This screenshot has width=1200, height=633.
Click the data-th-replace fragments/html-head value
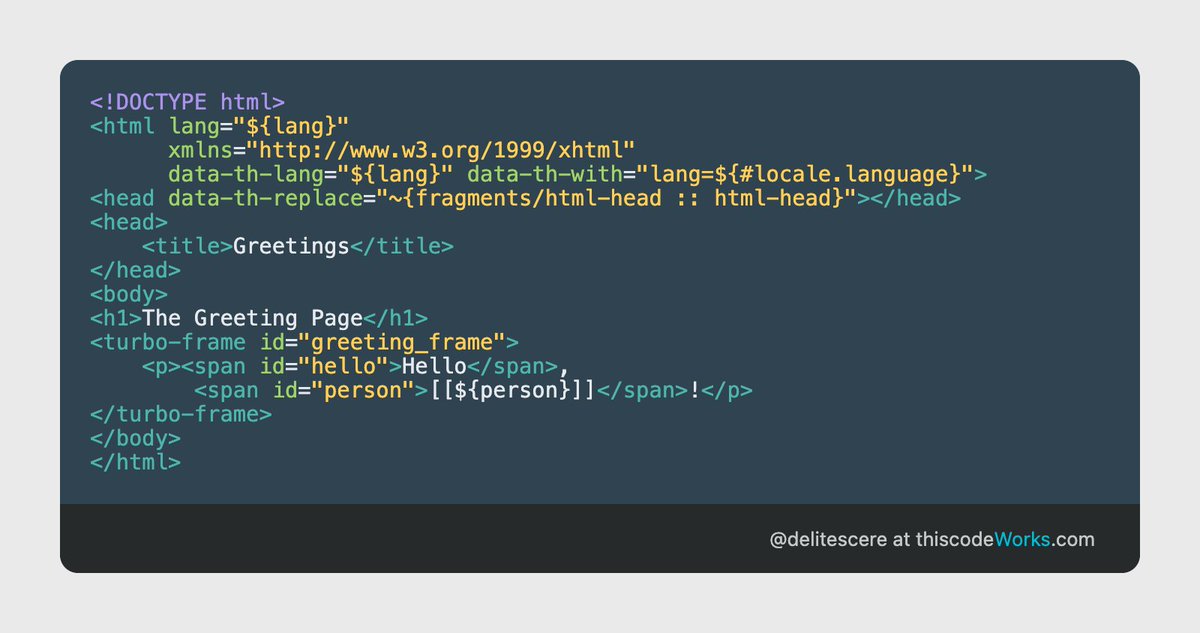click(x=617, y=198)
